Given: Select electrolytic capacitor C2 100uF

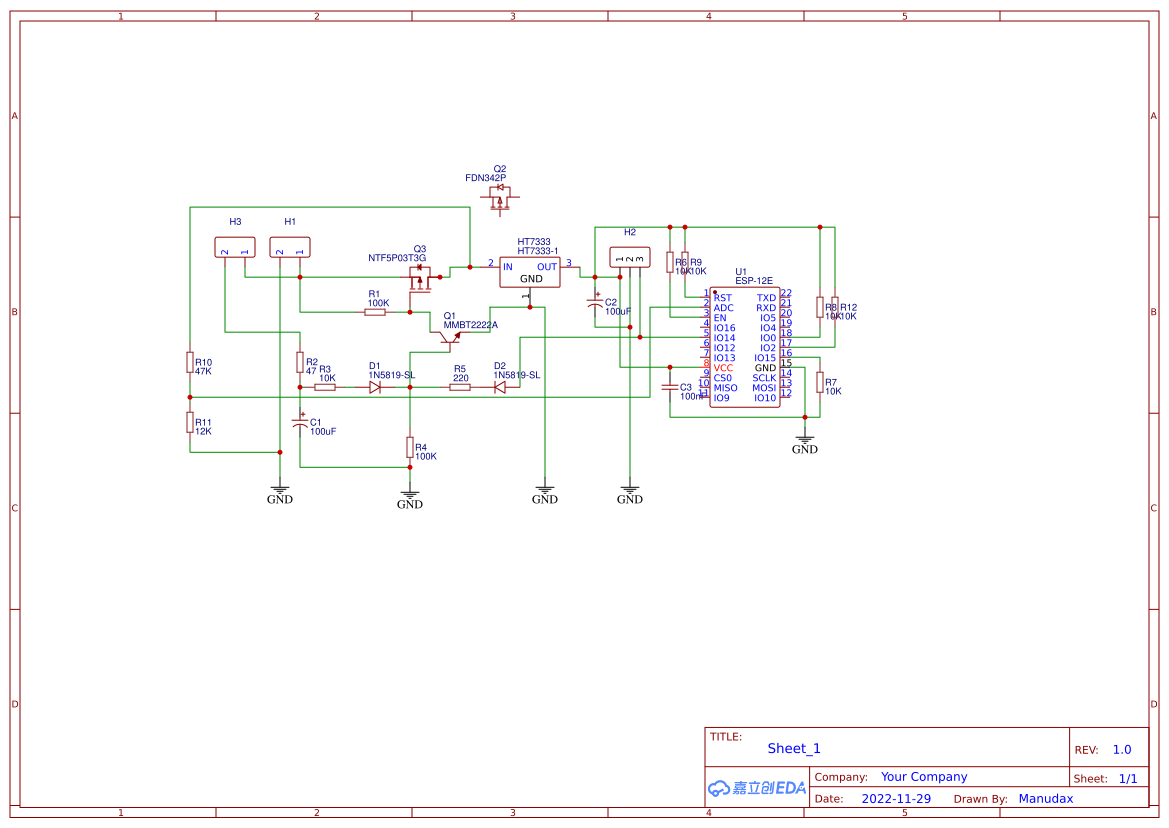Looking at the screenshot, I should [596, 303].
